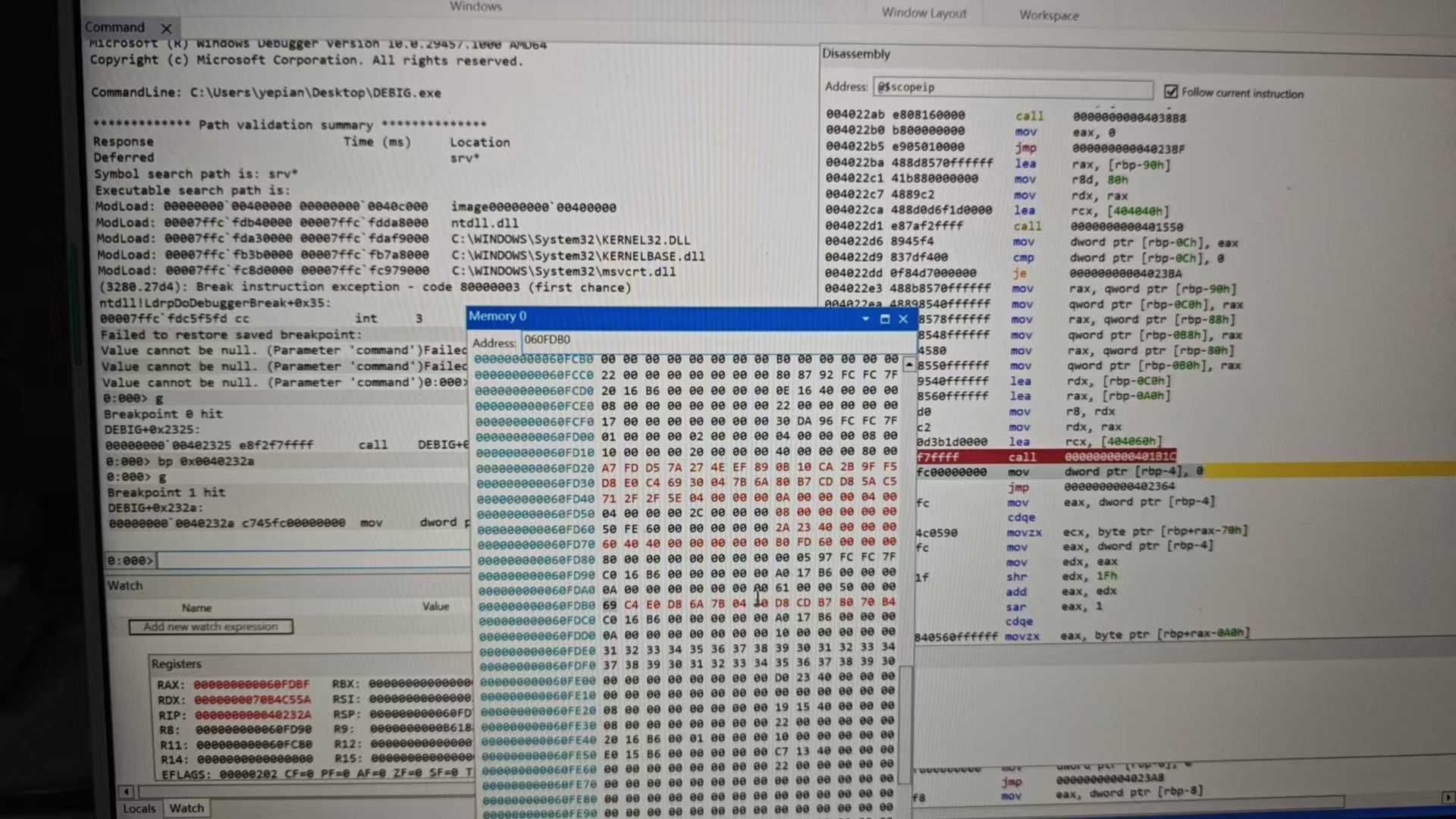Open the Memory 0 window options chevron

(x=865, y=319)
